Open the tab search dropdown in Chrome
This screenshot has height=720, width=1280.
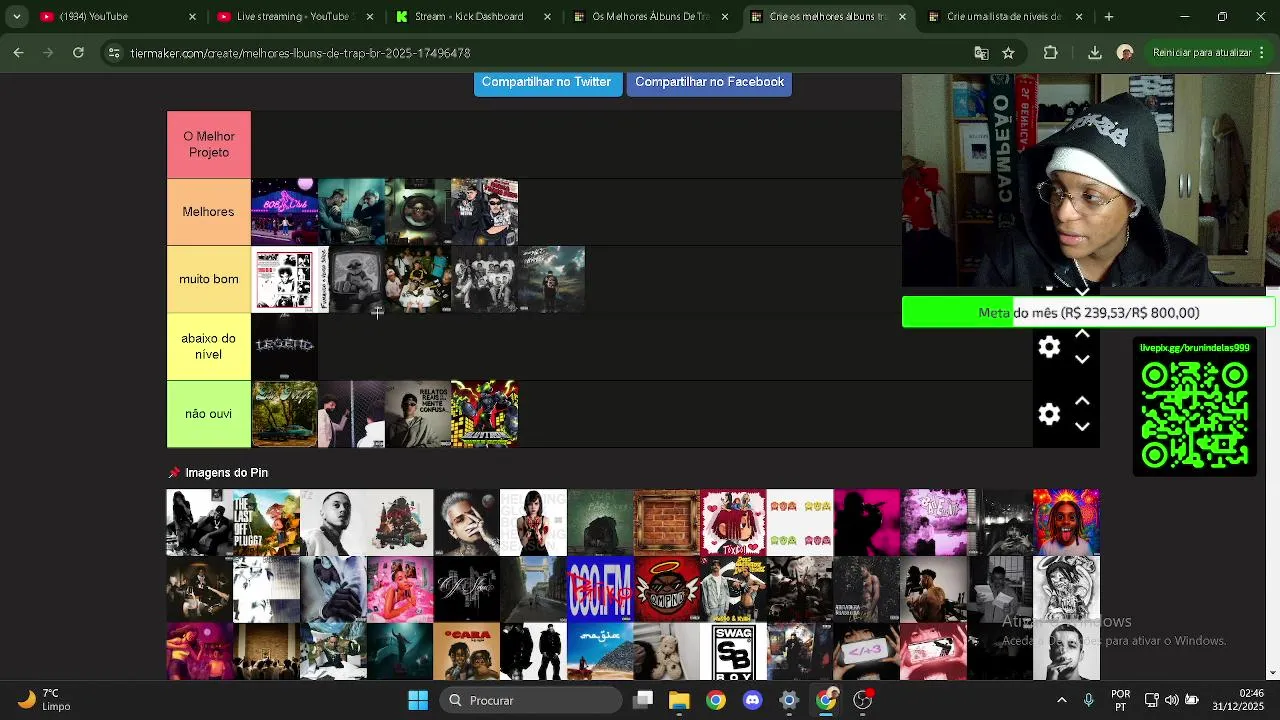16,17
